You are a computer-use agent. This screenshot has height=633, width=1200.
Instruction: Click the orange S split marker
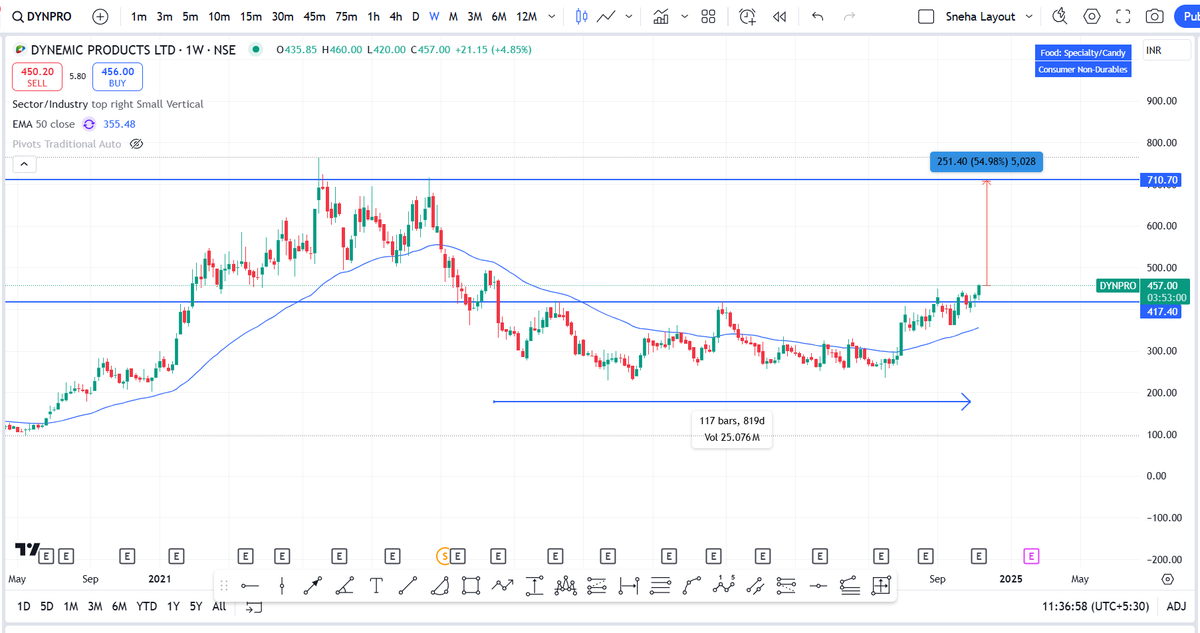point(445,555)
